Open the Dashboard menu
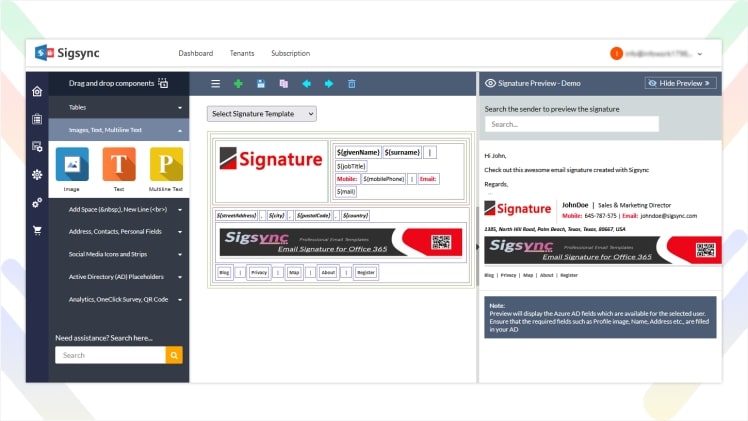The image size is (748, 421). tap(196, 53)
